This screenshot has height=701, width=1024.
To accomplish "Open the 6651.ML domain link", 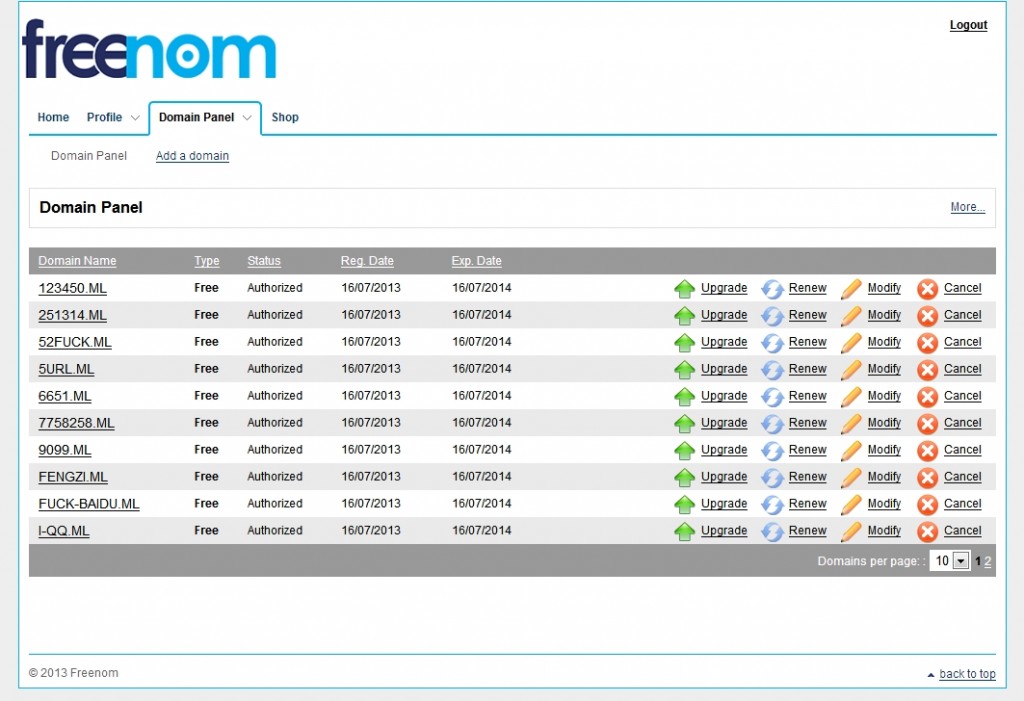I will [65, 396].
